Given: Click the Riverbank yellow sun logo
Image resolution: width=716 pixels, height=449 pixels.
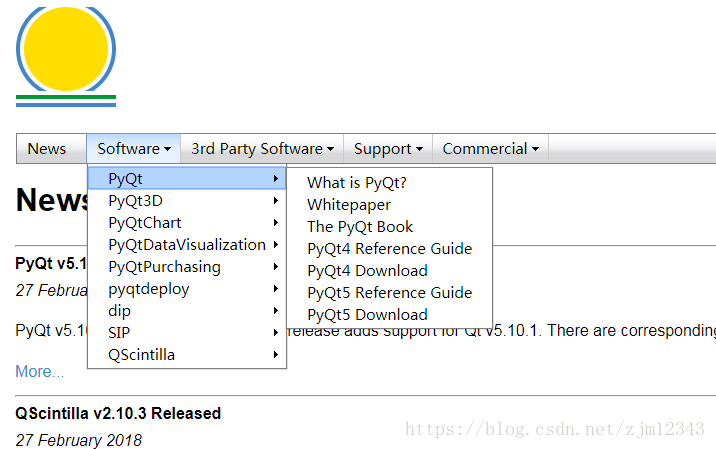Looking at the screenshot, I should (66, 57).
